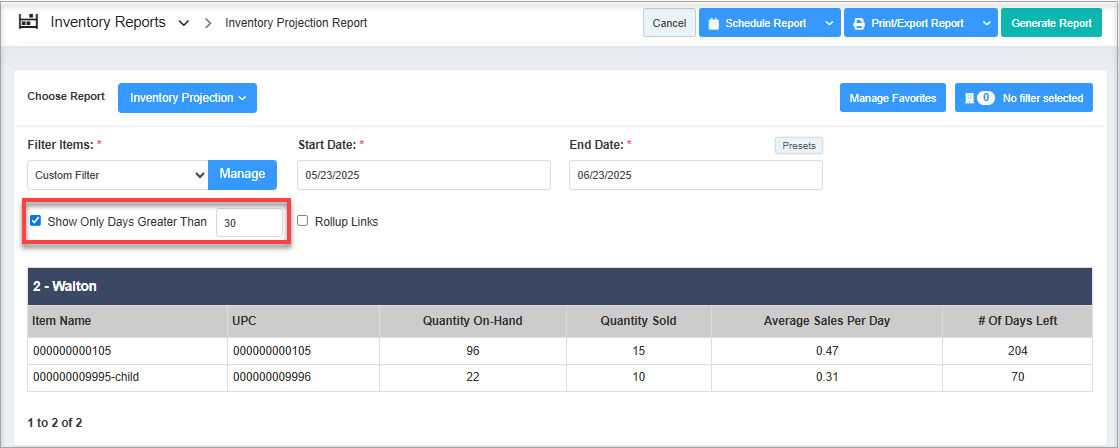Click the calendar icon on Schedule Report

click(x=714, y=24)
